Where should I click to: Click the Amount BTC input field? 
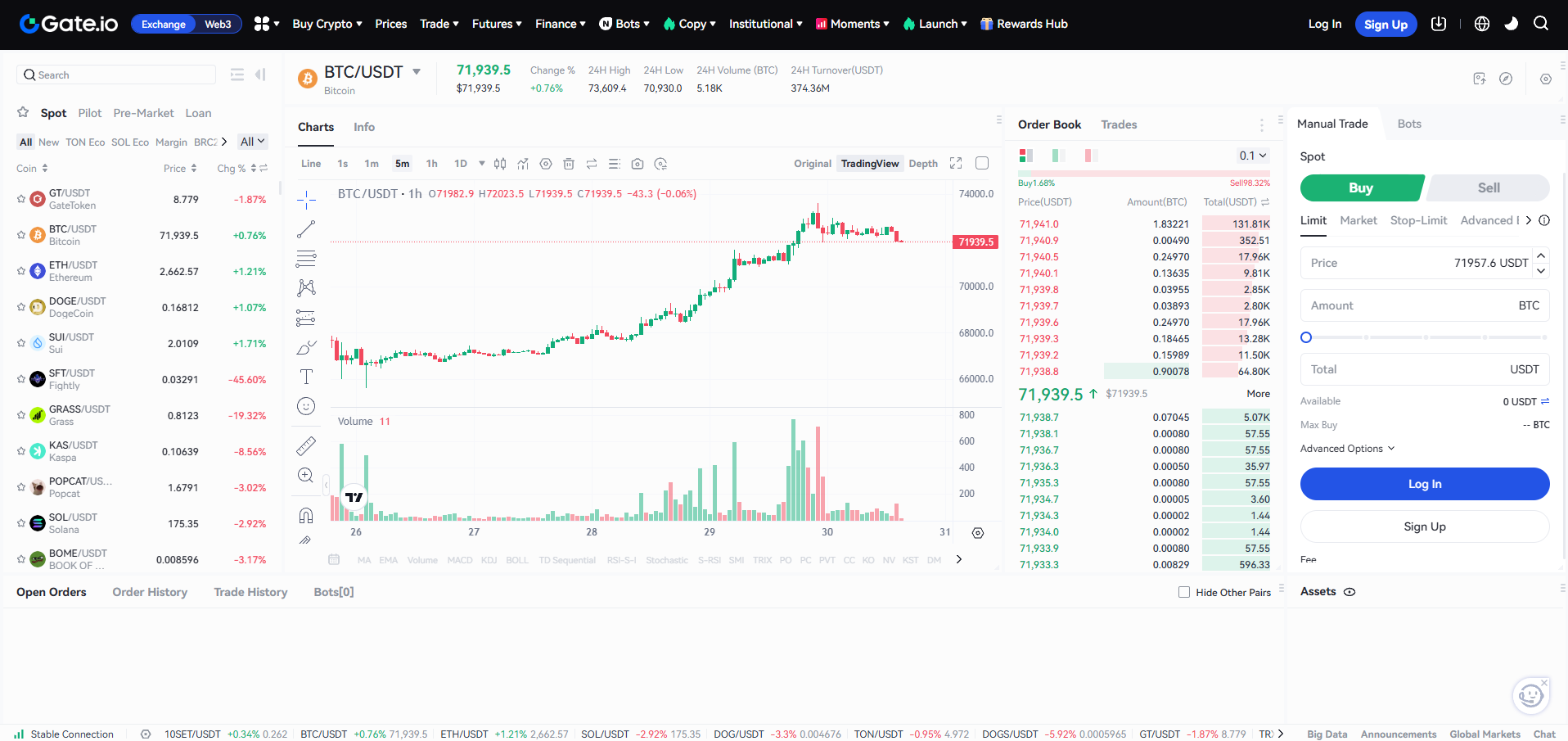[x=1425, y=305]
